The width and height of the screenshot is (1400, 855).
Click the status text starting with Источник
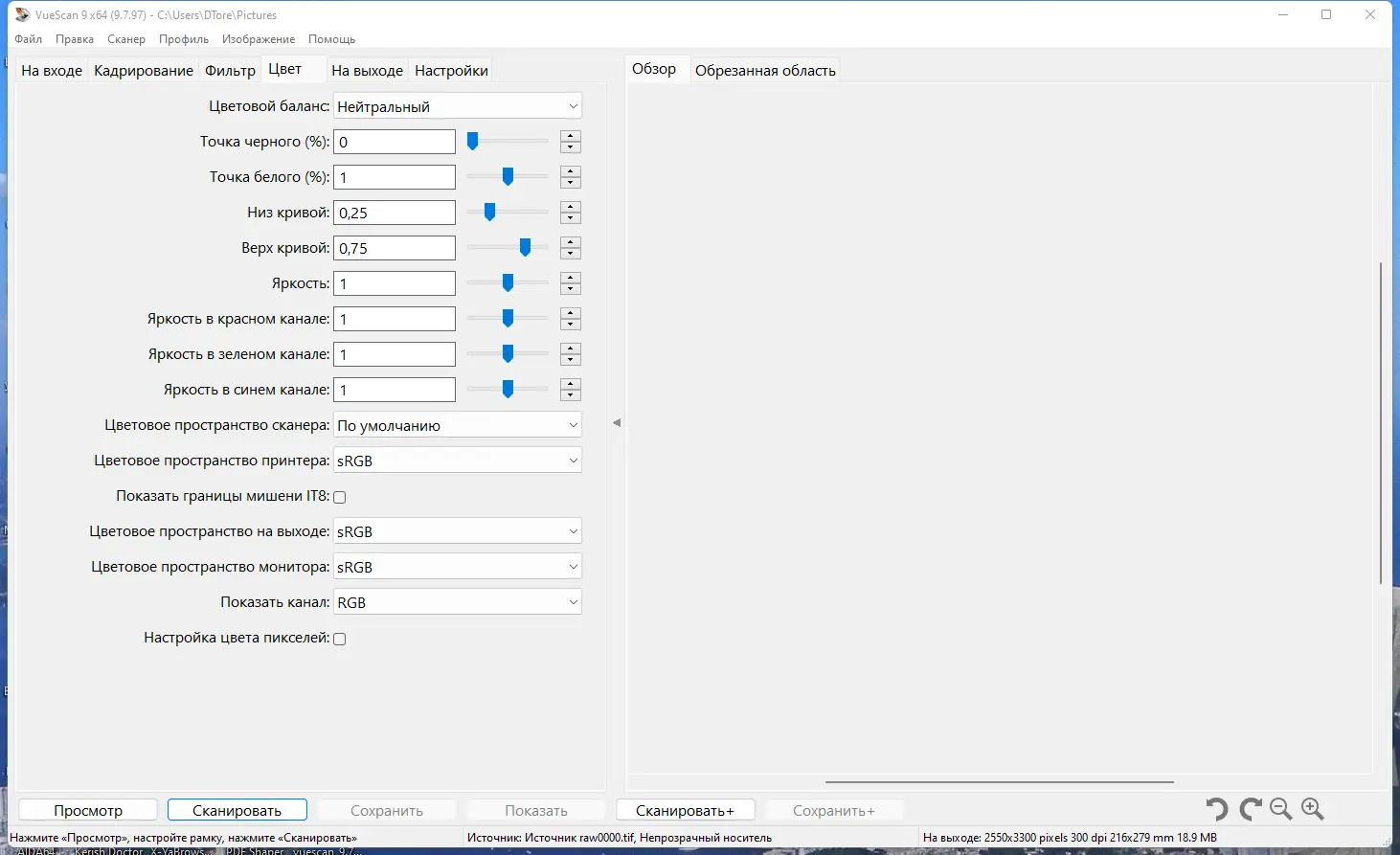pyautogui.click(x=620, y=838)
